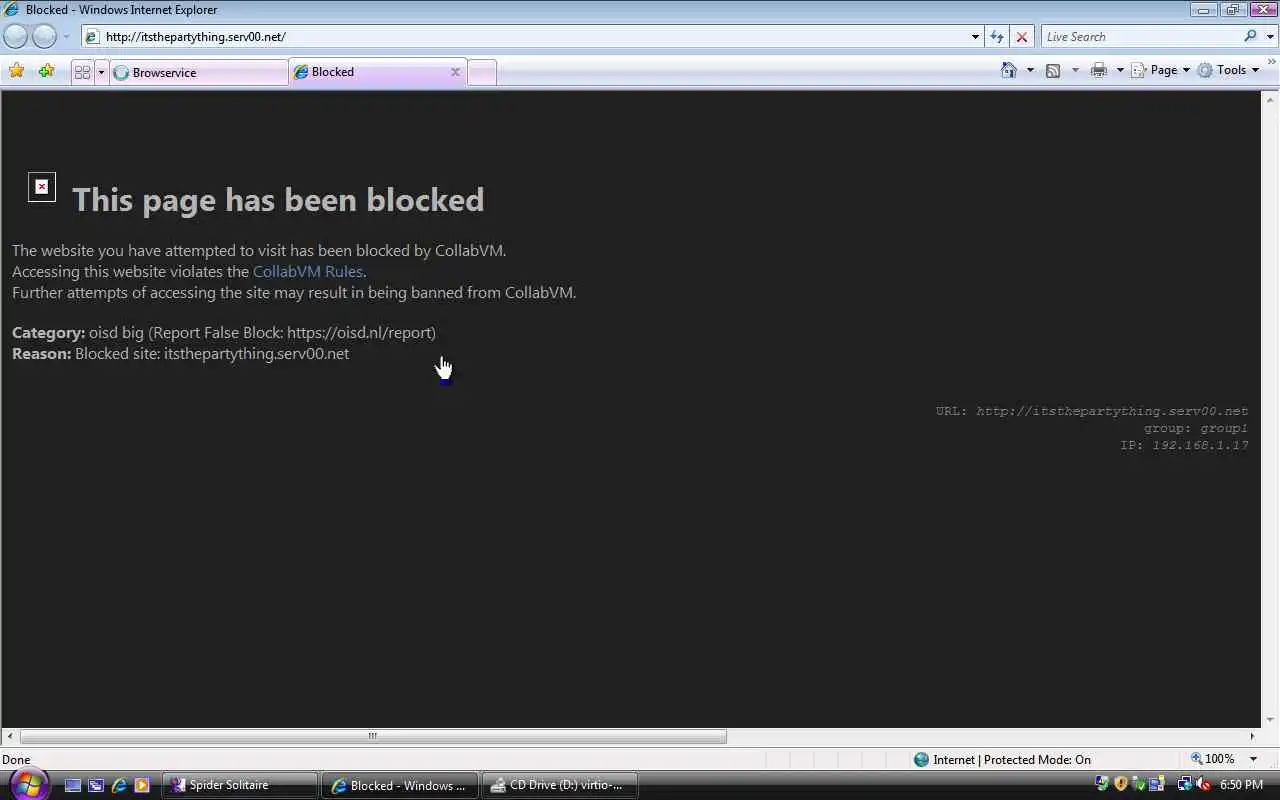Screen dimensions: 1280x800
Task: Click horizontal scrollbar left arrow
Action: 9,736
